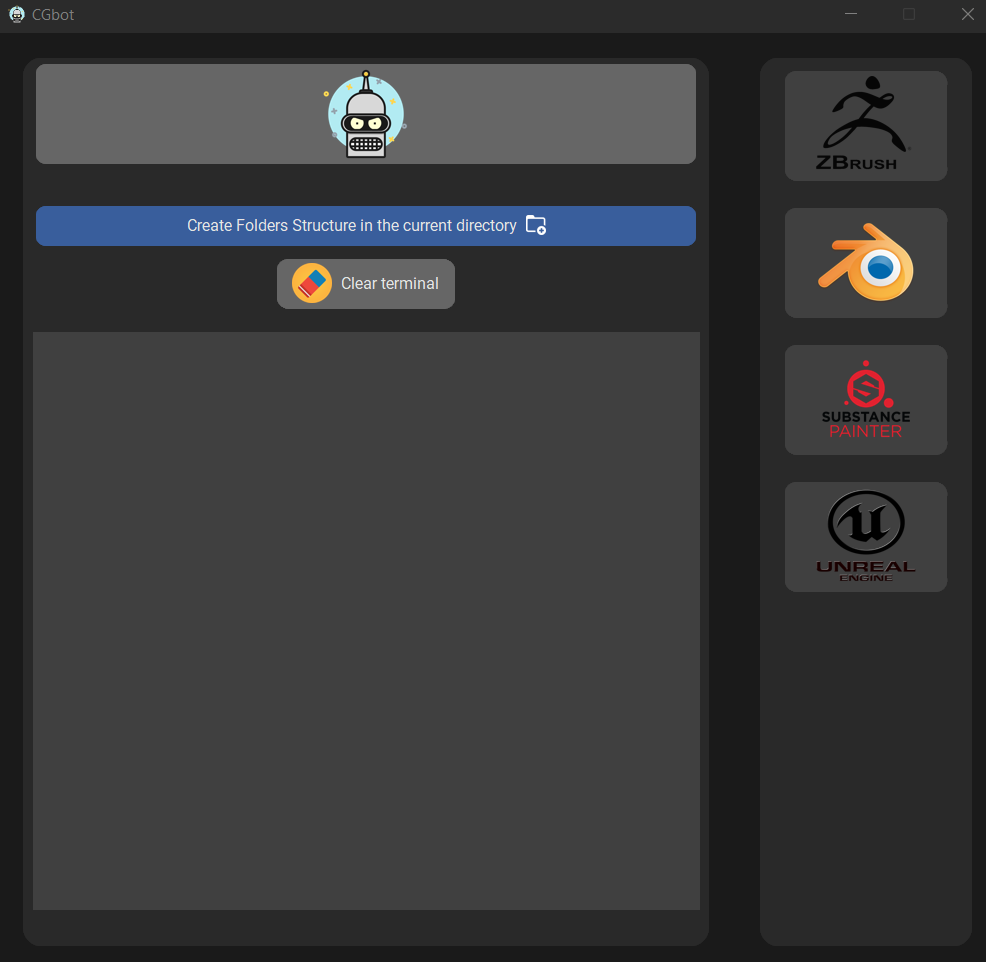Launch Unreal Engine from the sidebar

pos(865,537)
